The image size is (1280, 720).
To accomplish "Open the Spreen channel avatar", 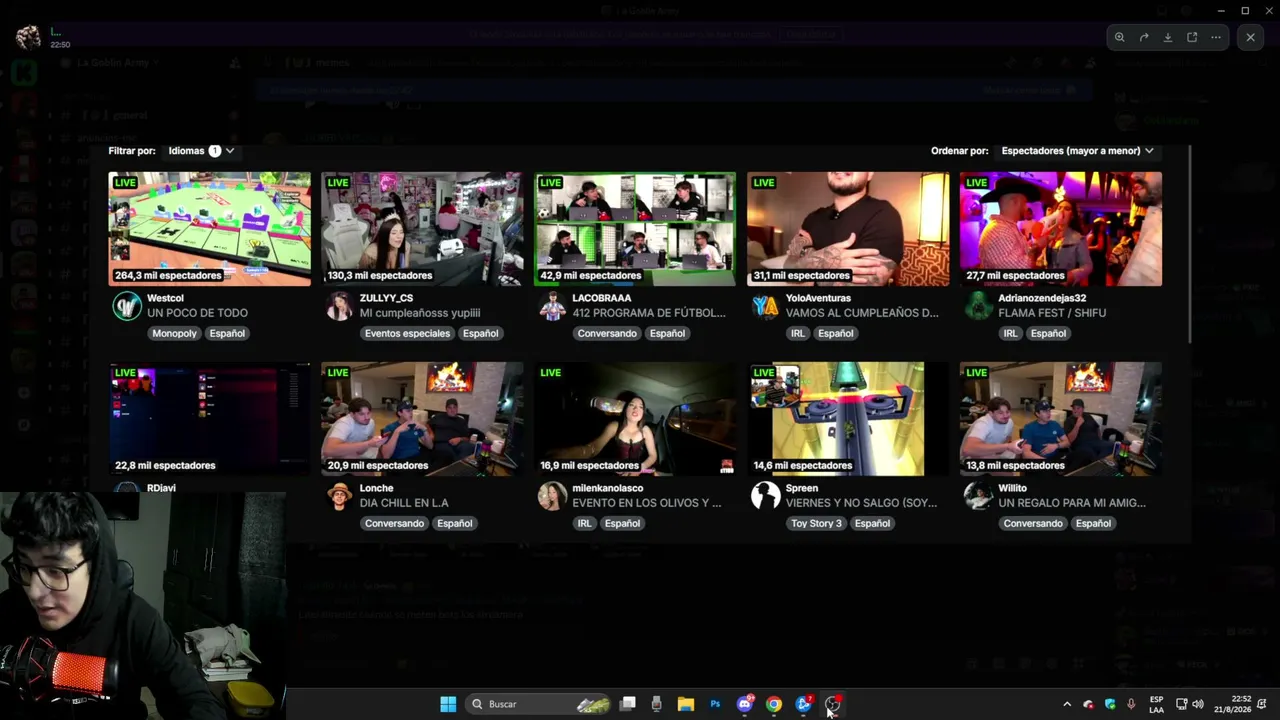I will coord(766,496).
